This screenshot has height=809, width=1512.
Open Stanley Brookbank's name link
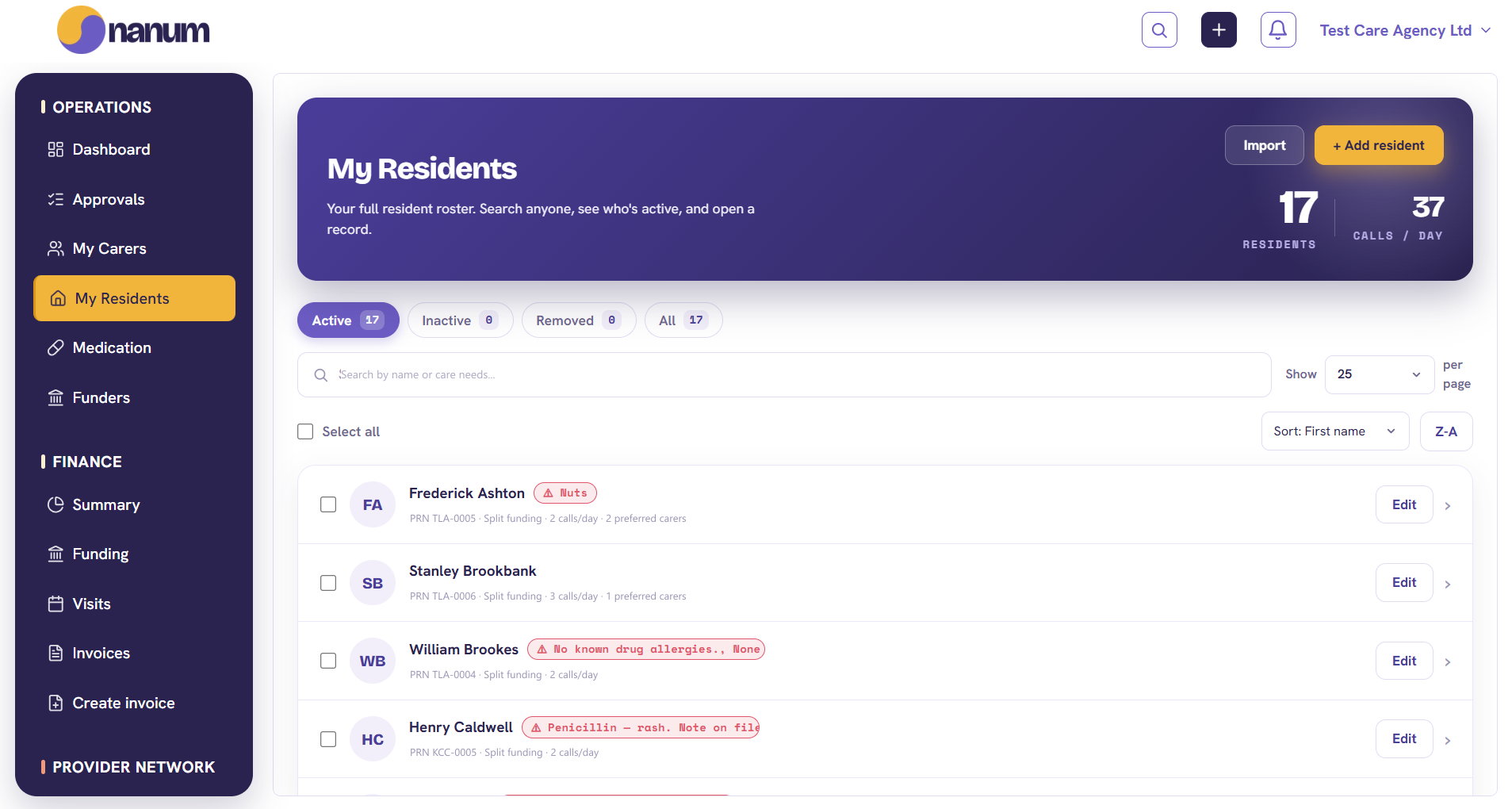[473, 571]
